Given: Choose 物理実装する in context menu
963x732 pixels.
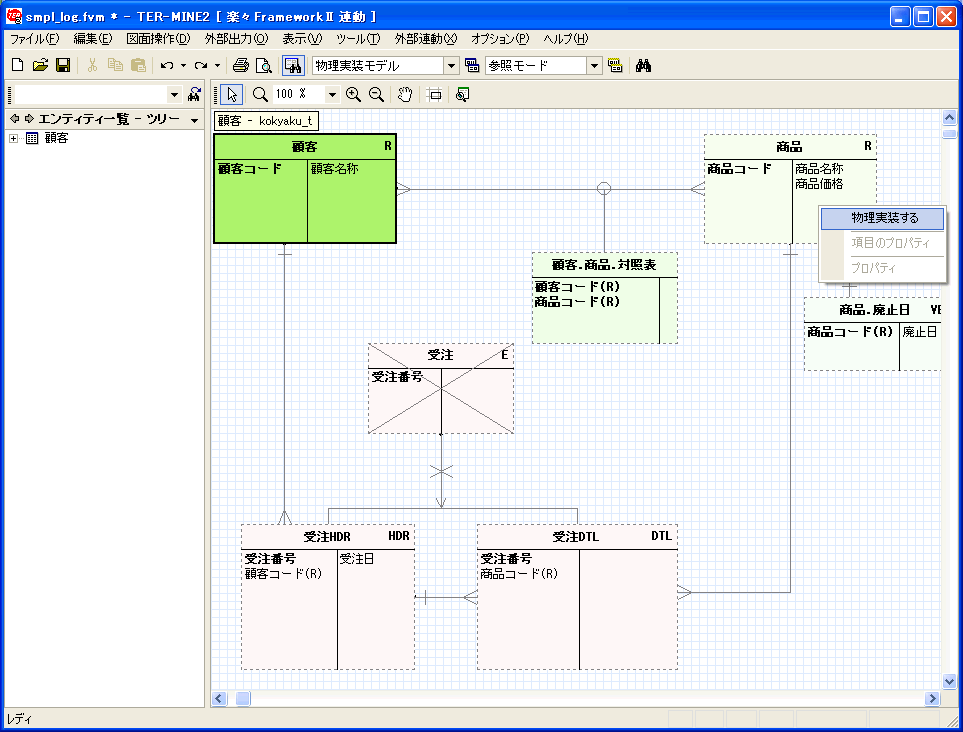Looking at the screenshot, I should pos(883,218).
